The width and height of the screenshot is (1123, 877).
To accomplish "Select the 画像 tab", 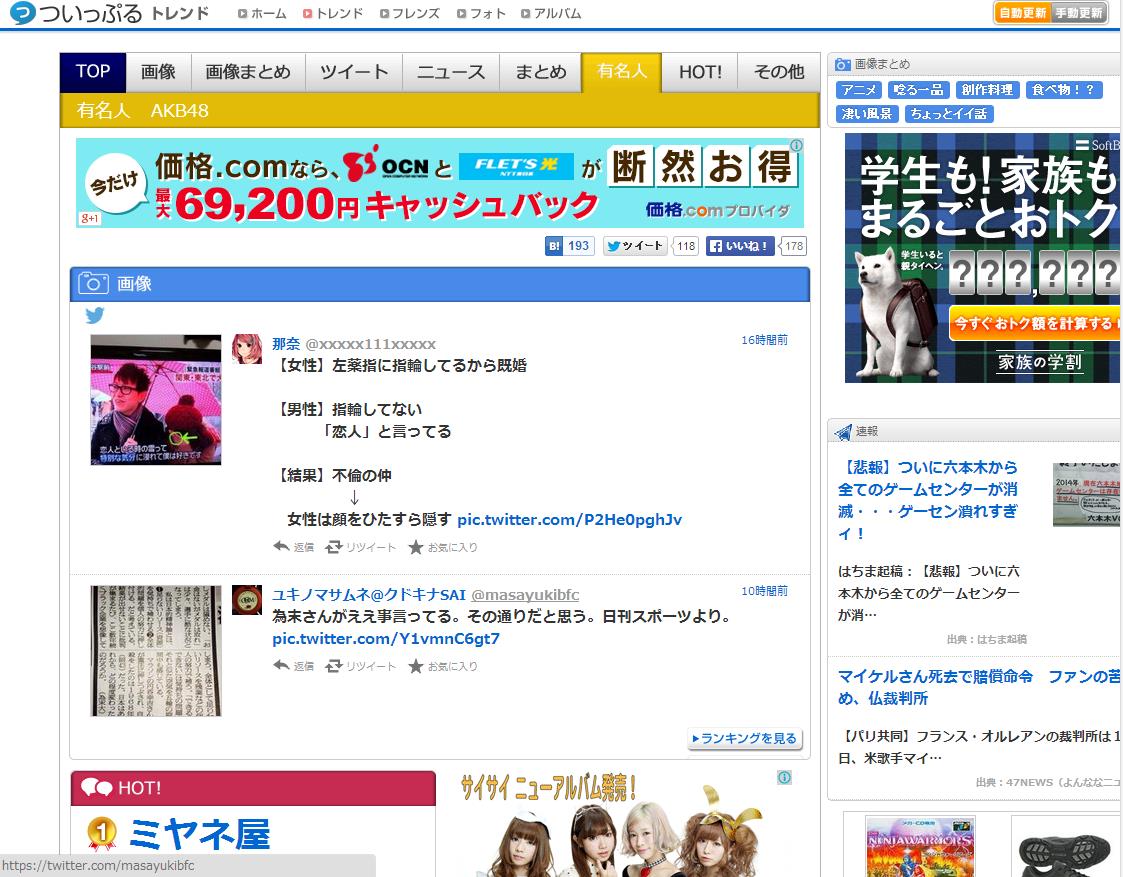I will click(x=158, y=72).
